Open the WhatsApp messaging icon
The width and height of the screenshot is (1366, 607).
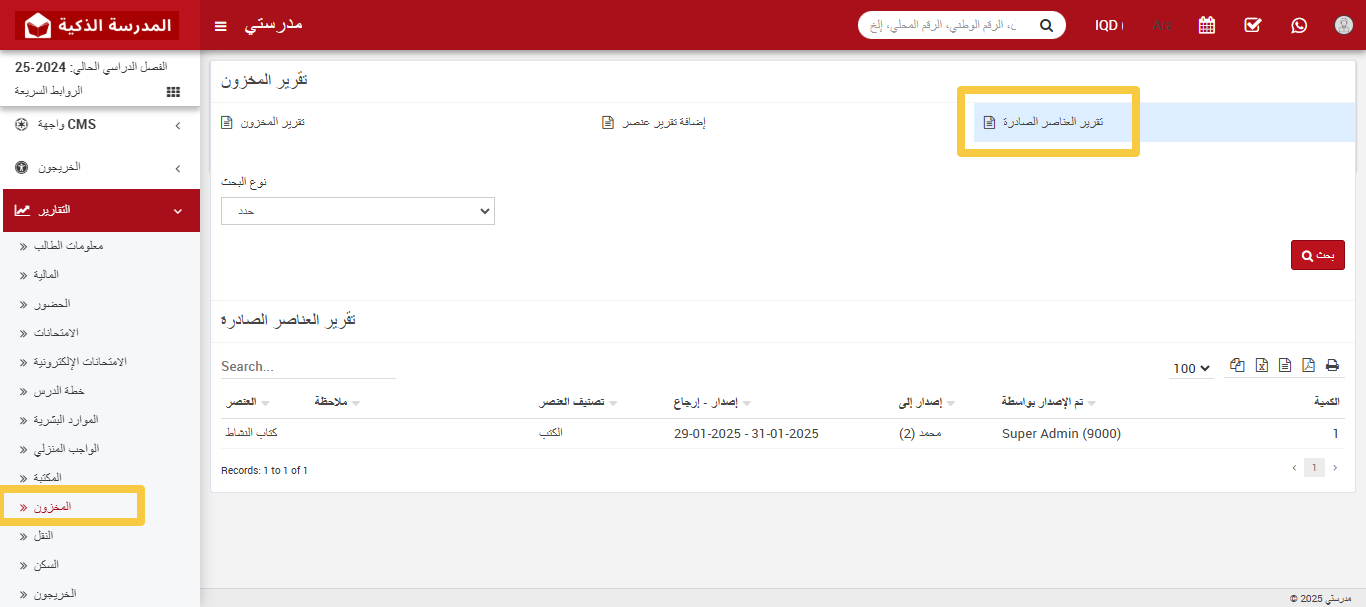tap(1299, 25)
